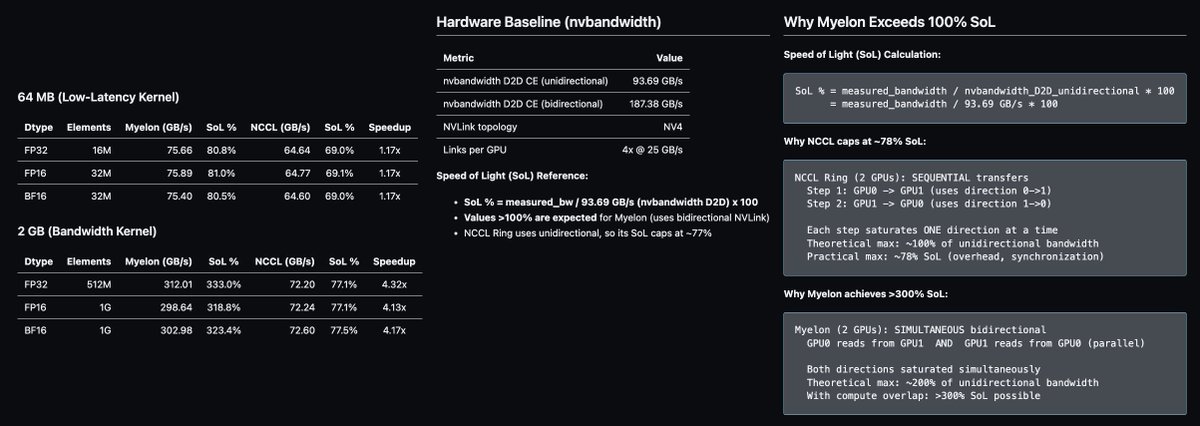Click 'Myelon (2 GPUs): SIMULTANEOUS bidirectional' line
Viewport: 1200px width, 426px height.
pos(920,330)
